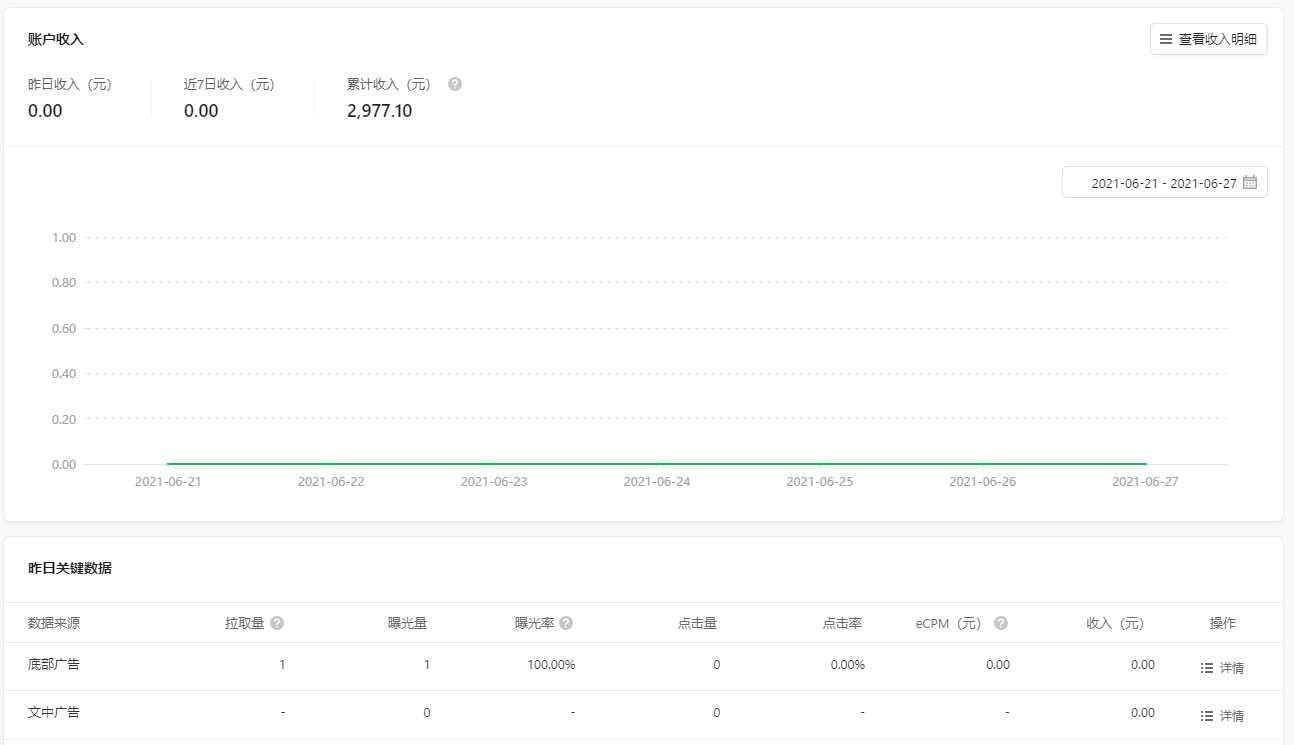Click the 收入（元） column header
This screenshot has width=1294, height=745.
(x=1115, y=623)
